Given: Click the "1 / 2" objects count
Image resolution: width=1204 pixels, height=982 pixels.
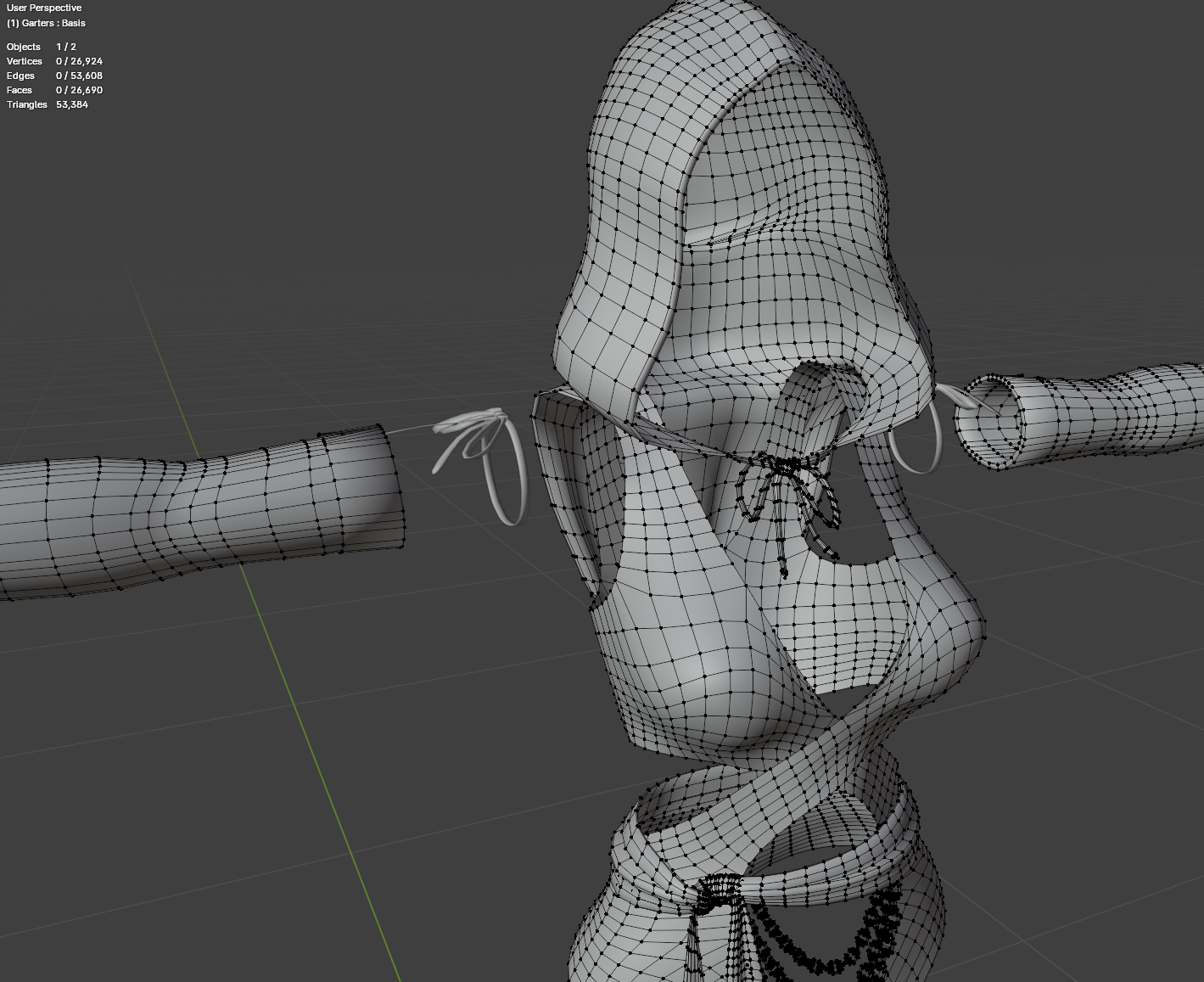Looking at the screenshot, I should tap(66, 47).
